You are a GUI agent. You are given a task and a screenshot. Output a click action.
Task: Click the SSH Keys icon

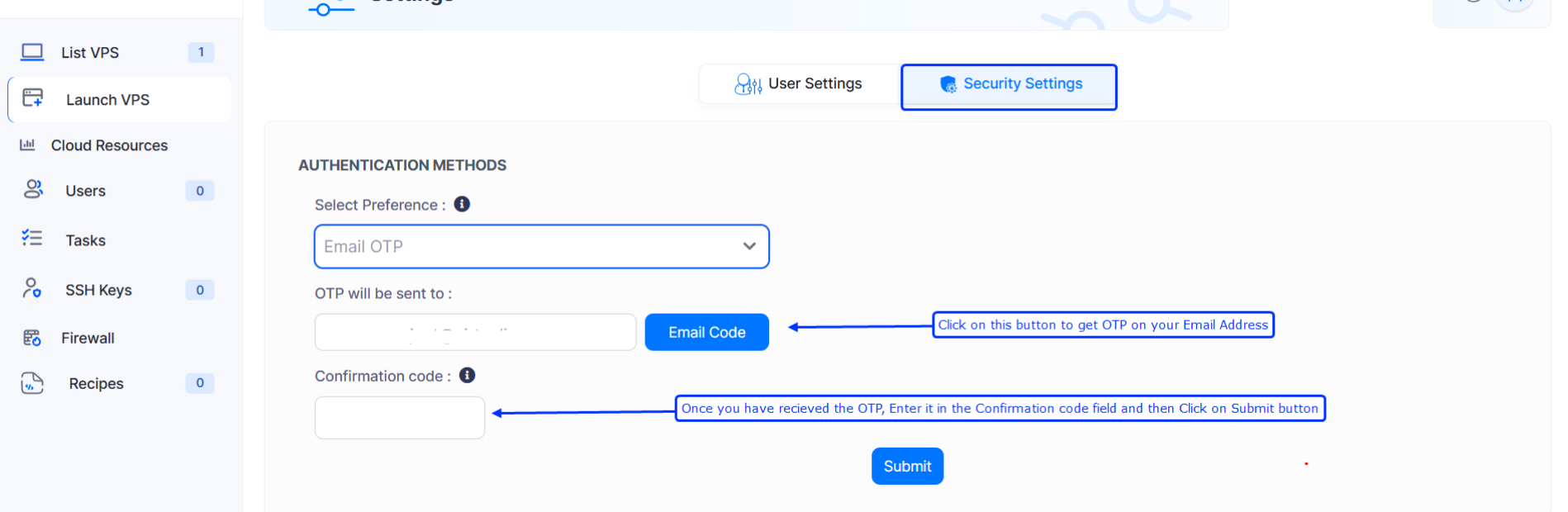click(32, 288)
